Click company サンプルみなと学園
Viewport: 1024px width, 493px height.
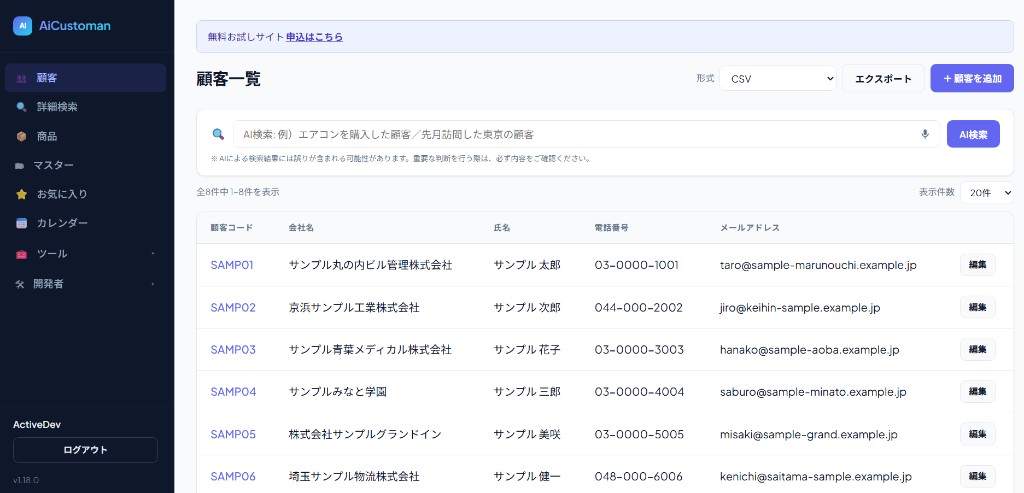tap(338, 392)
